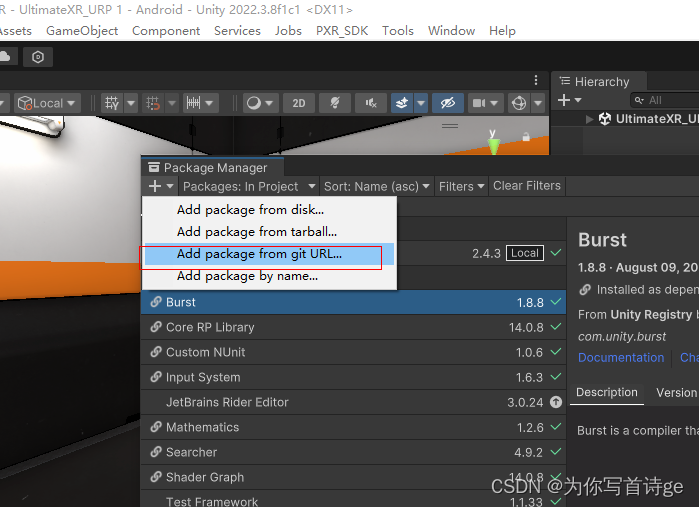Open the PXR_SDK menu
699x507 pixels.
pos(342,31)
